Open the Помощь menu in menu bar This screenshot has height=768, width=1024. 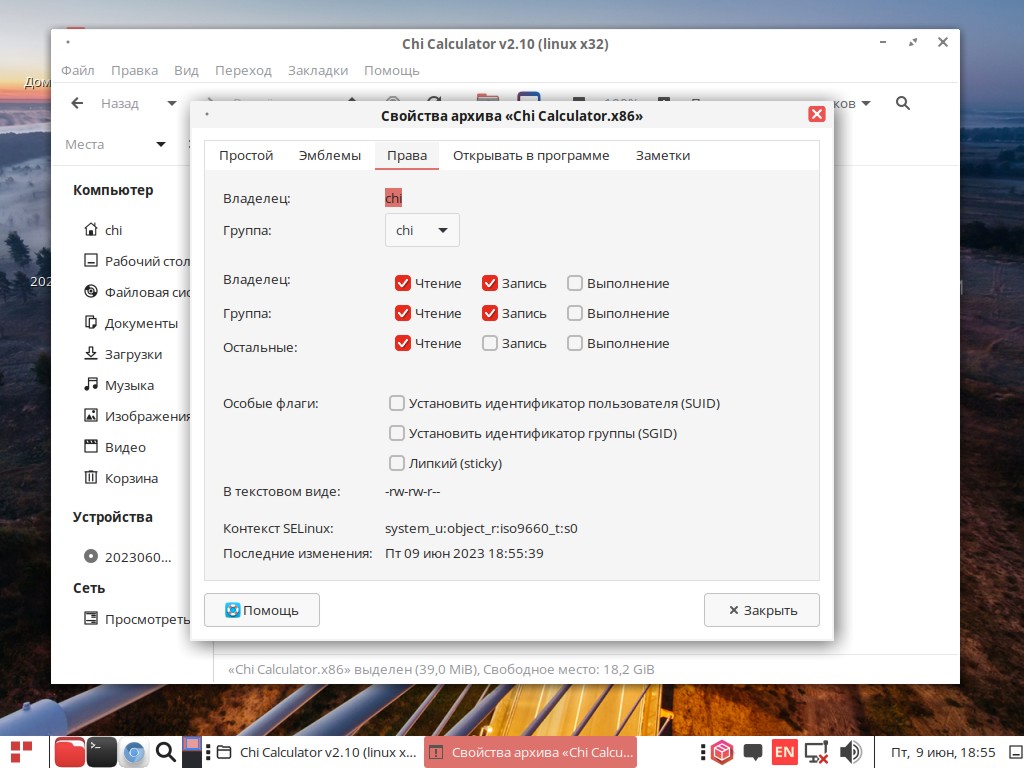click(x=392, y=71)
